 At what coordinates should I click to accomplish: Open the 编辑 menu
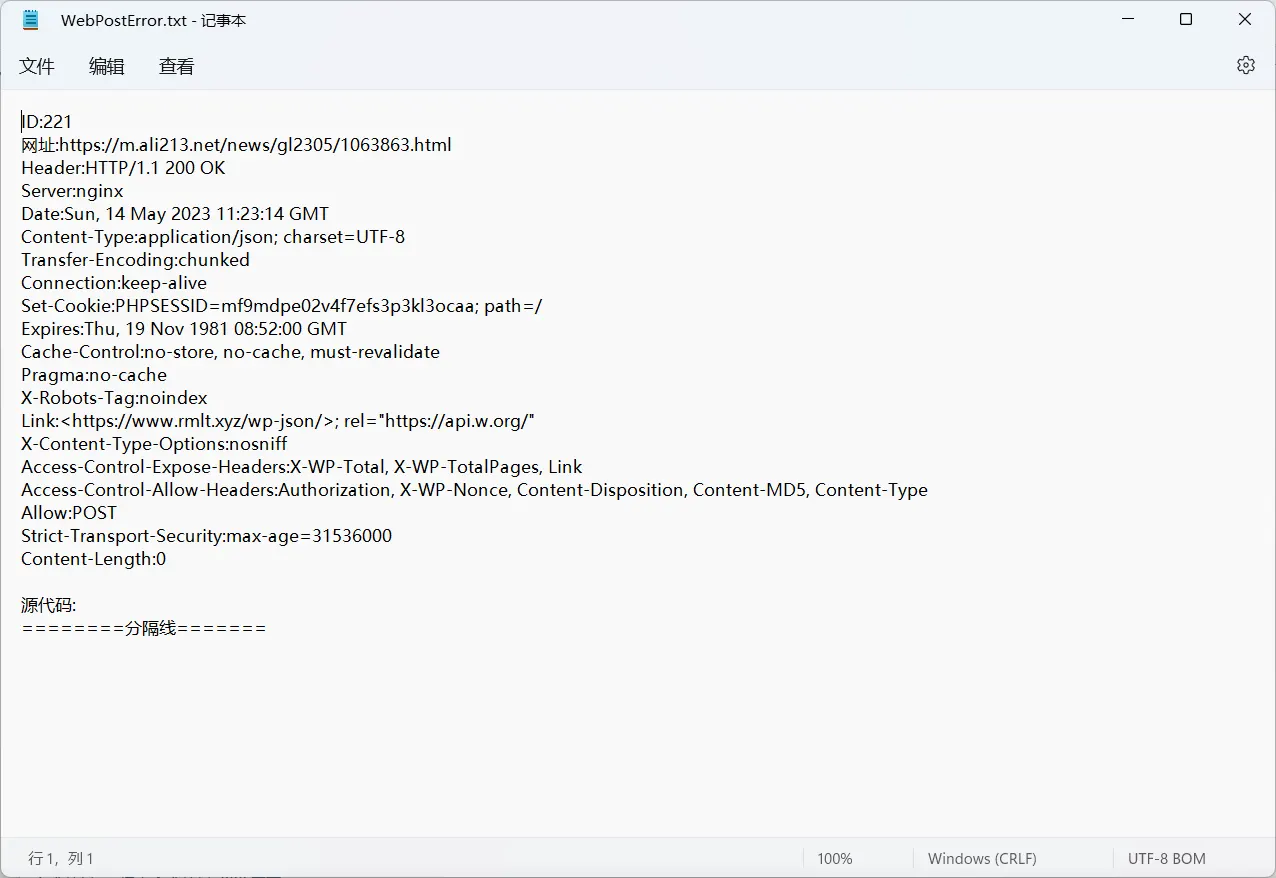point(107,66)
